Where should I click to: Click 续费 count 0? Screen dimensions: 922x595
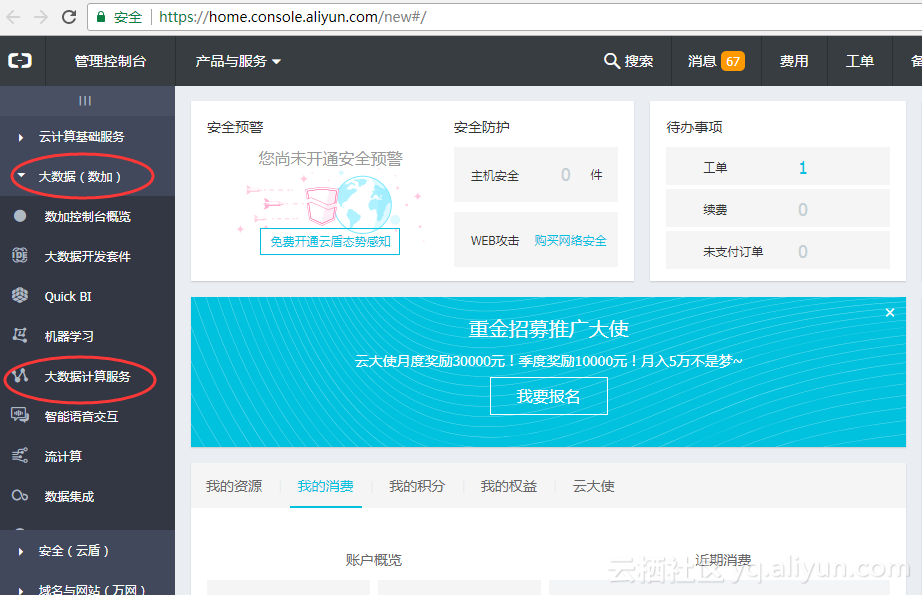pos(803,210)
